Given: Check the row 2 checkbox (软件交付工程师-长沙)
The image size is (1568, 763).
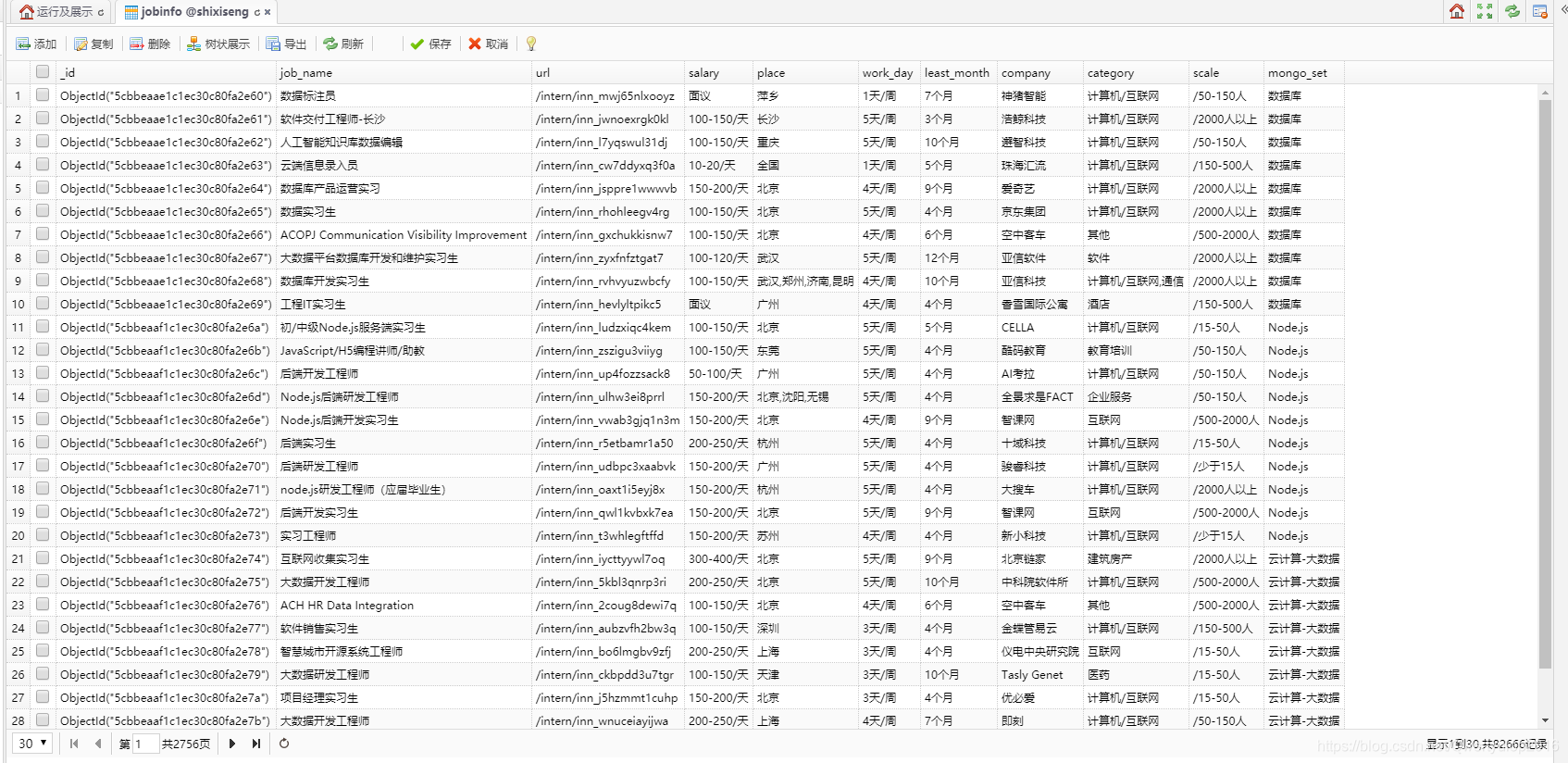Looking at the screenshot, I should pos(43,118).
